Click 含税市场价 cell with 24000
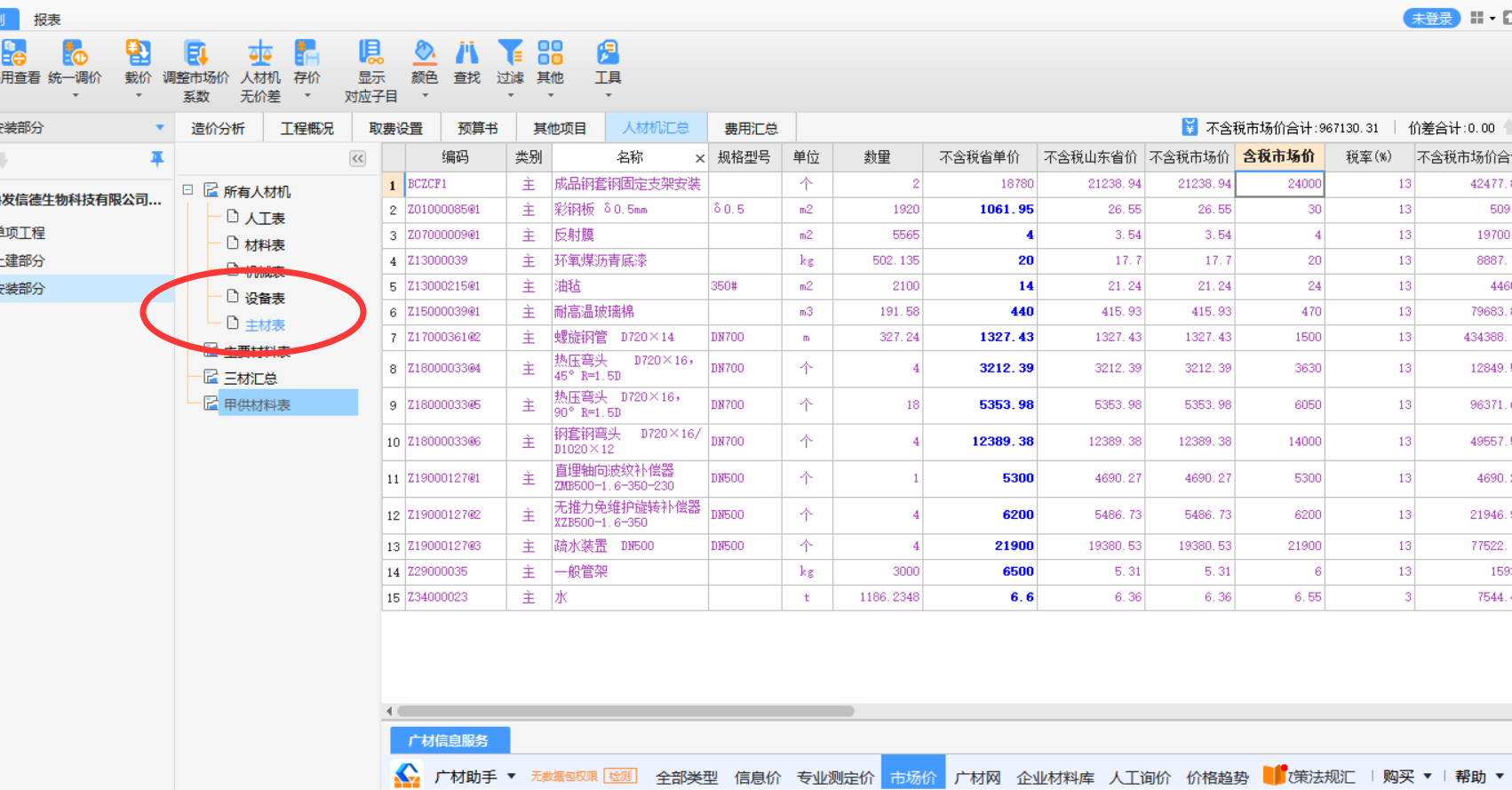 tap(1280, 184)
